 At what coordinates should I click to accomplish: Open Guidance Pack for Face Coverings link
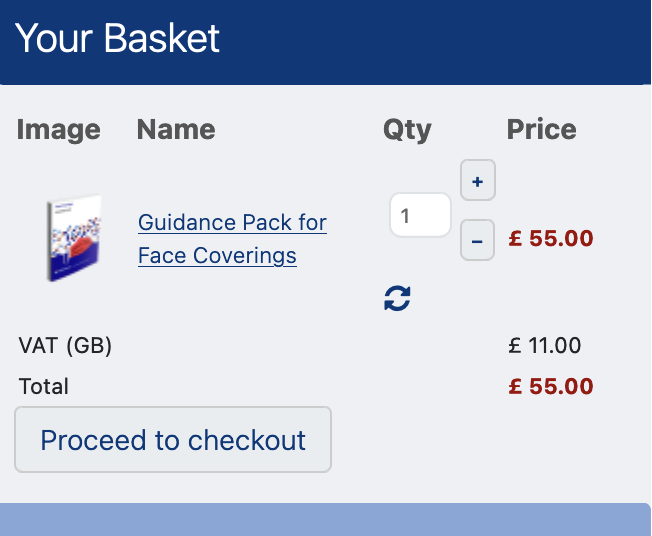(232, 238)
